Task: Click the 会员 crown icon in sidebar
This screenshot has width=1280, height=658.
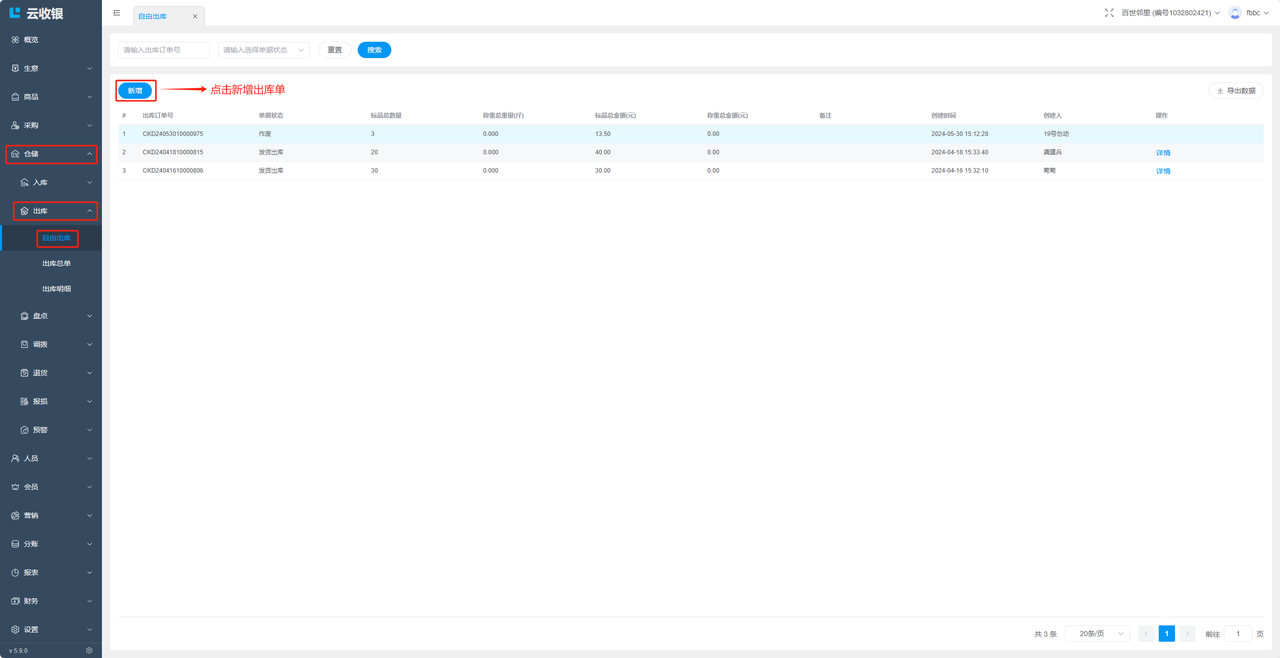Action: [15, 487]
